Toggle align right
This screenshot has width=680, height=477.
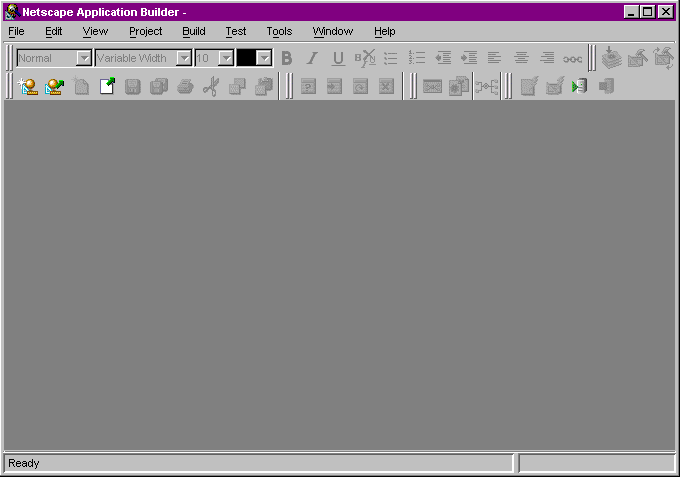coord(547,58)
